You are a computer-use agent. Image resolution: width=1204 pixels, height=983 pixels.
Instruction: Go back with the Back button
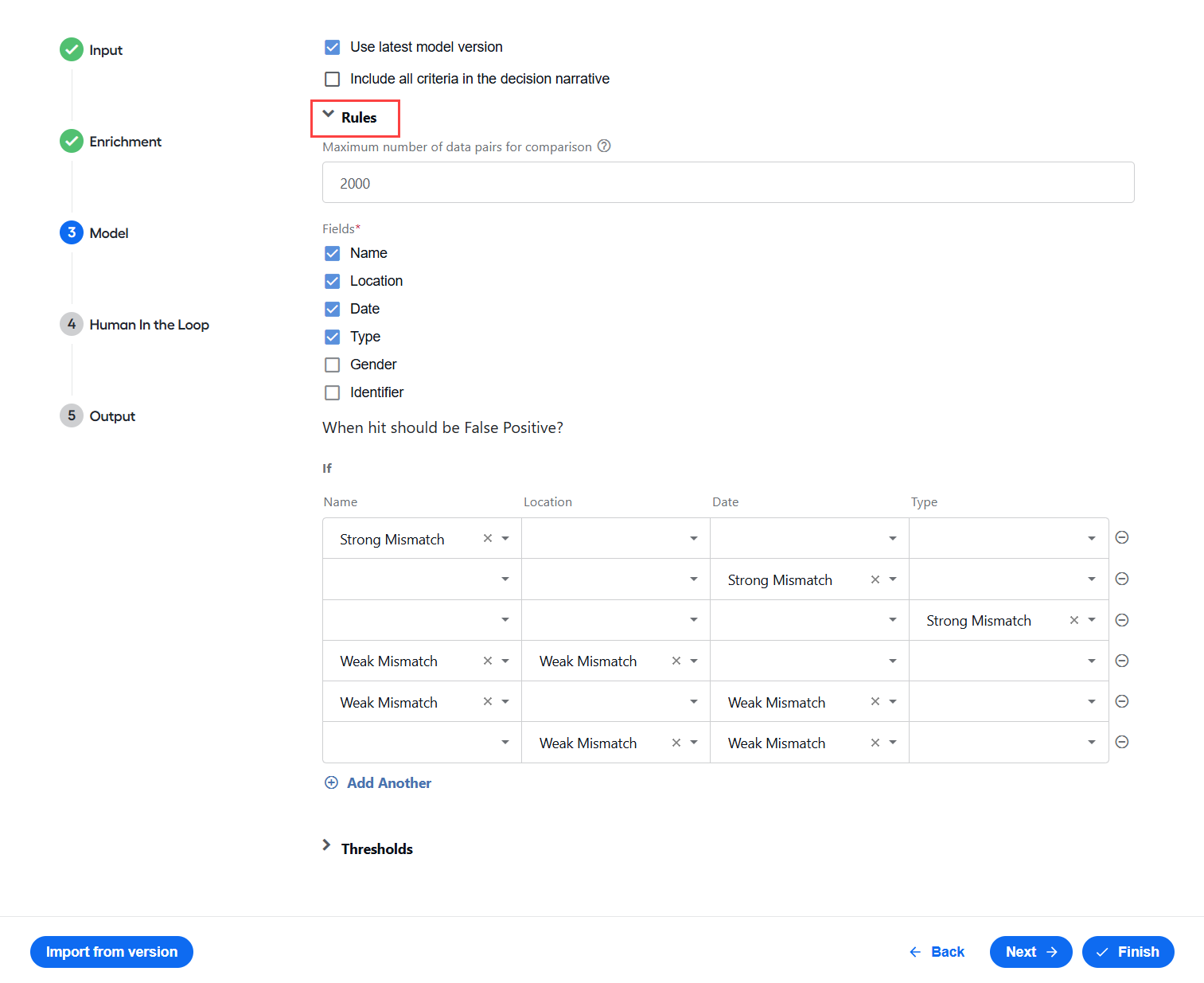pyautogui.click(x=937, y=952)
